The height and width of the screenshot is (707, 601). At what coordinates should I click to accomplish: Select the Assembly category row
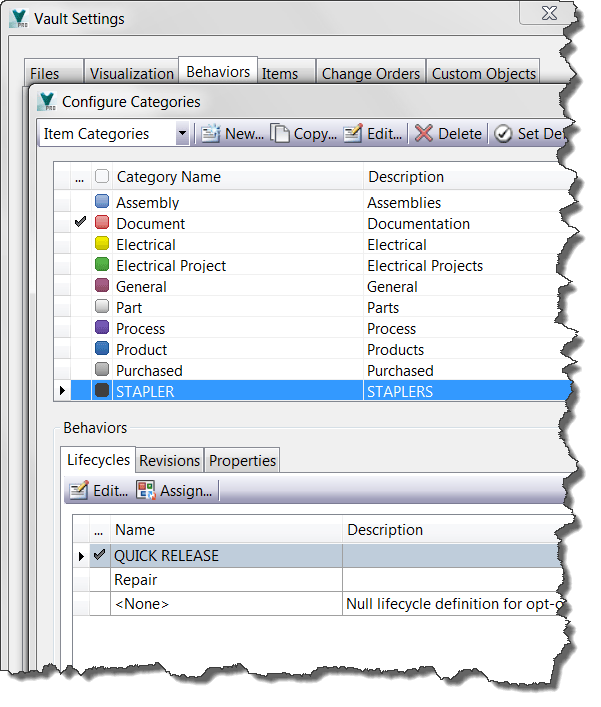click(311, 202)
